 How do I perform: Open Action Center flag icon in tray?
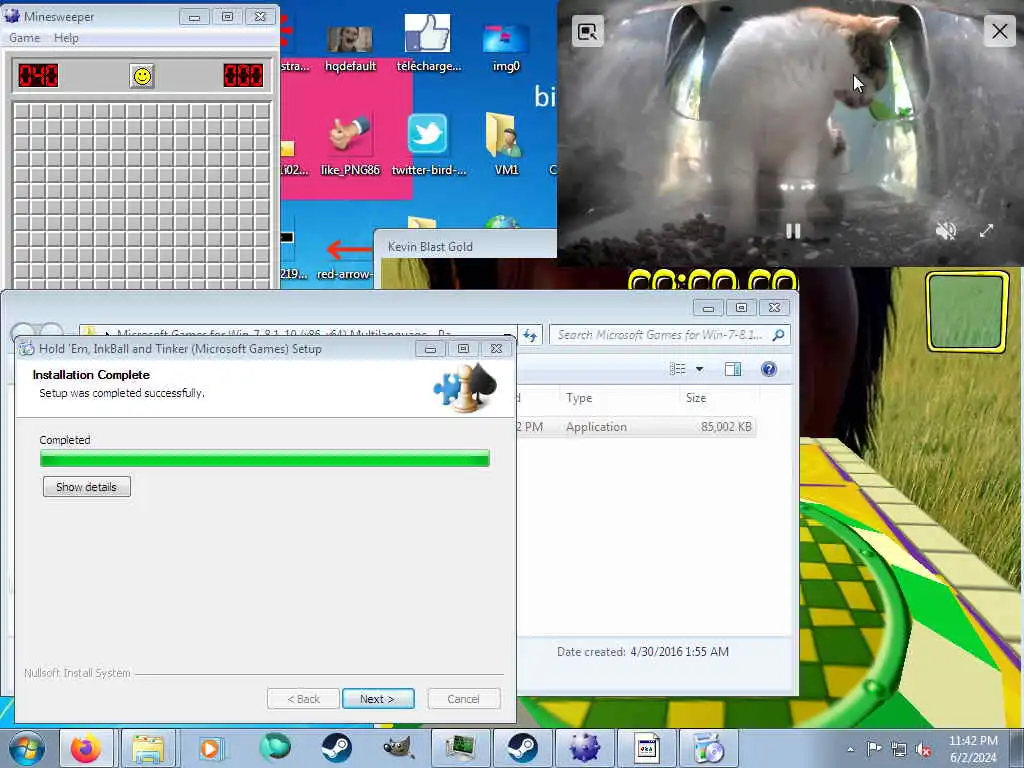874,748
